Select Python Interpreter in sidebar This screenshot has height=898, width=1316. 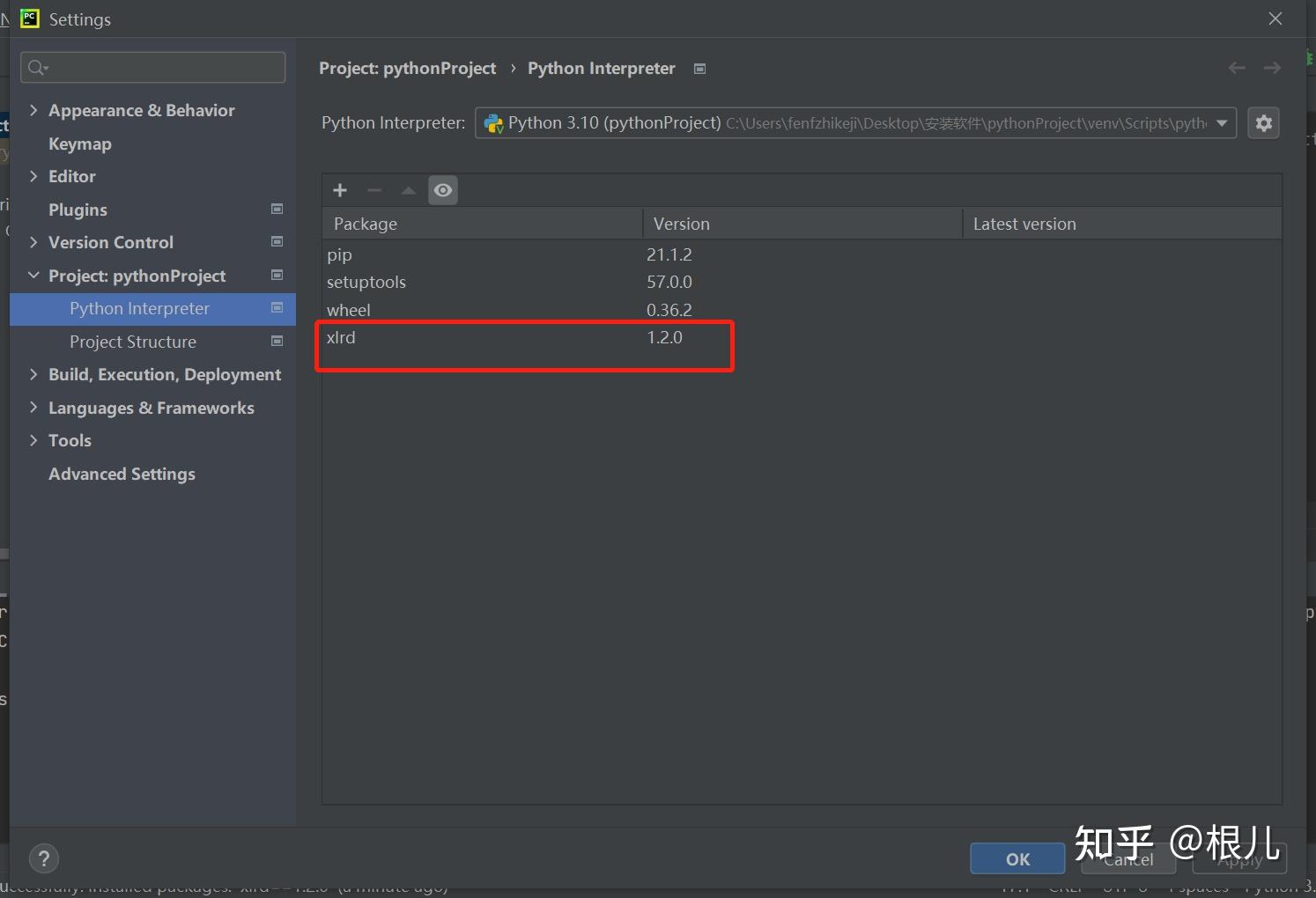[152, 309]
